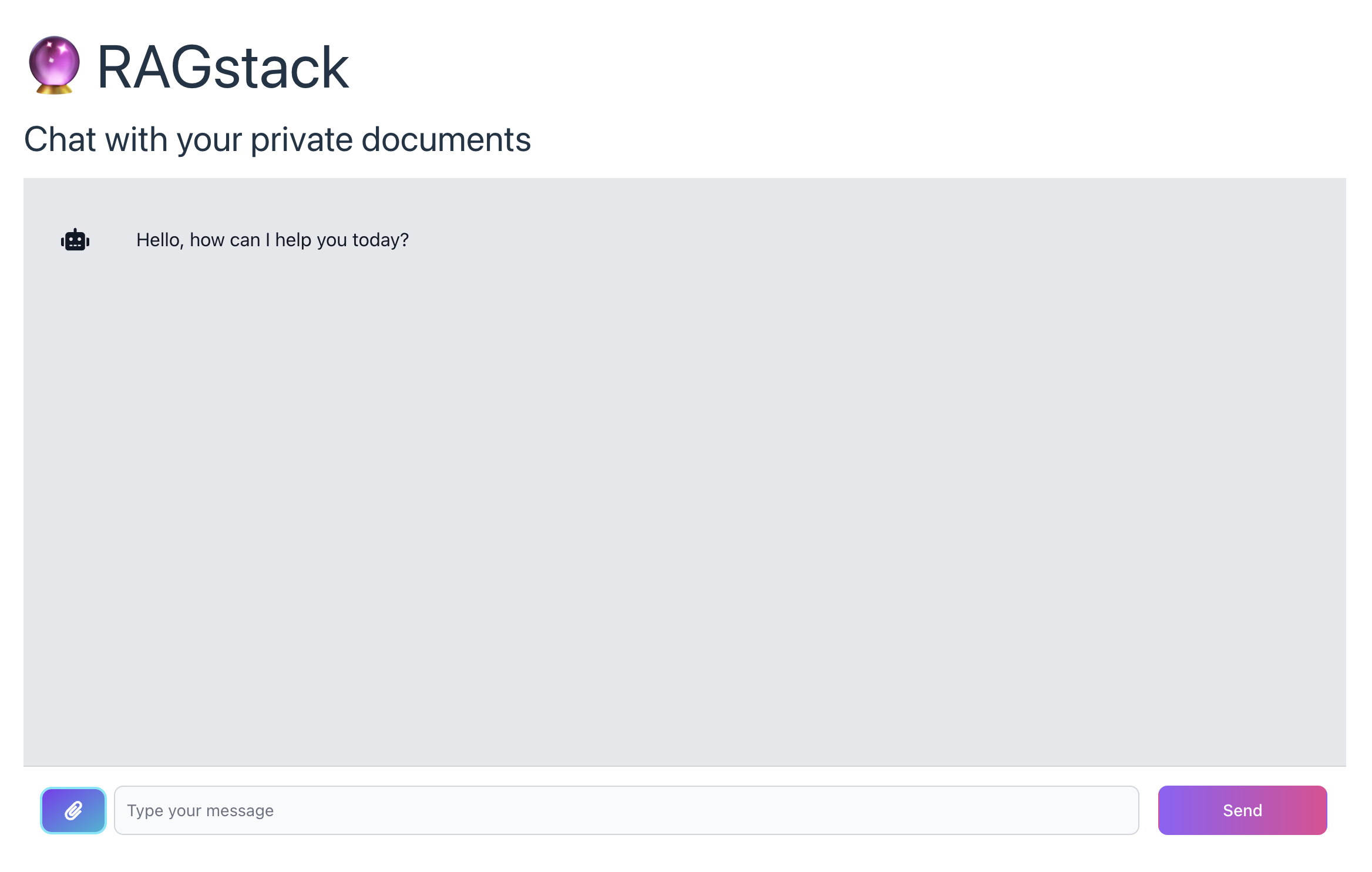Image resolution: width=1372 pixels, height=872 pixels.
Task: Attach a document using the paperclip
Action: click(x=73, y=811)
